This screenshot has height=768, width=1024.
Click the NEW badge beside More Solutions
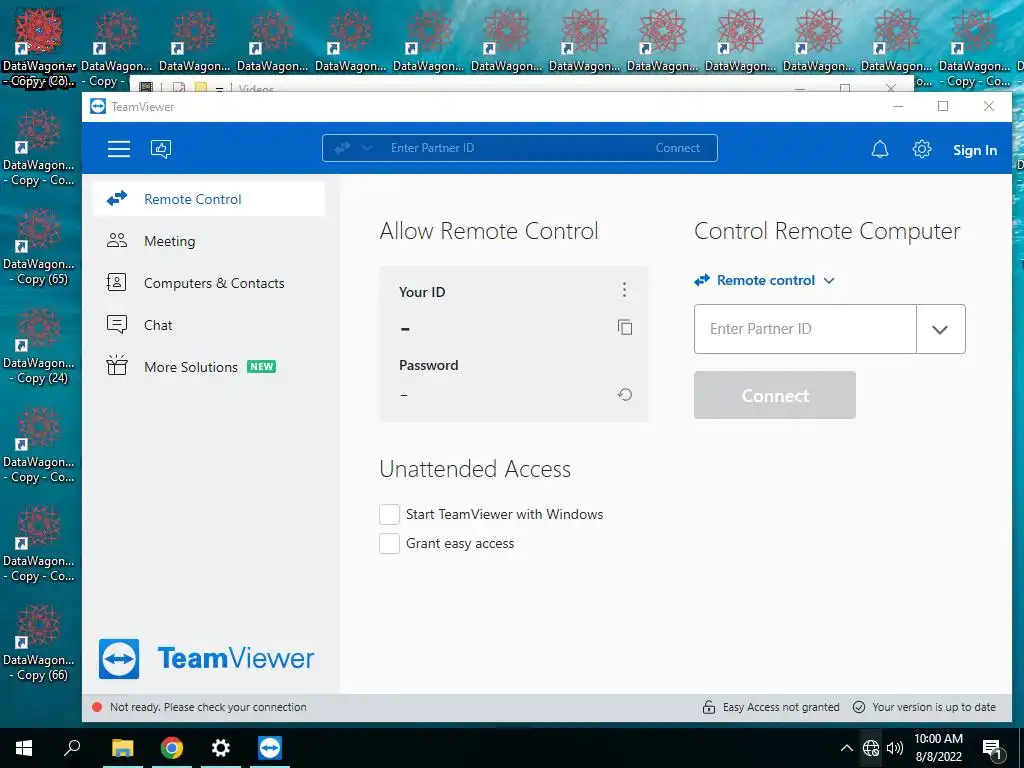[x=261, y=366]
